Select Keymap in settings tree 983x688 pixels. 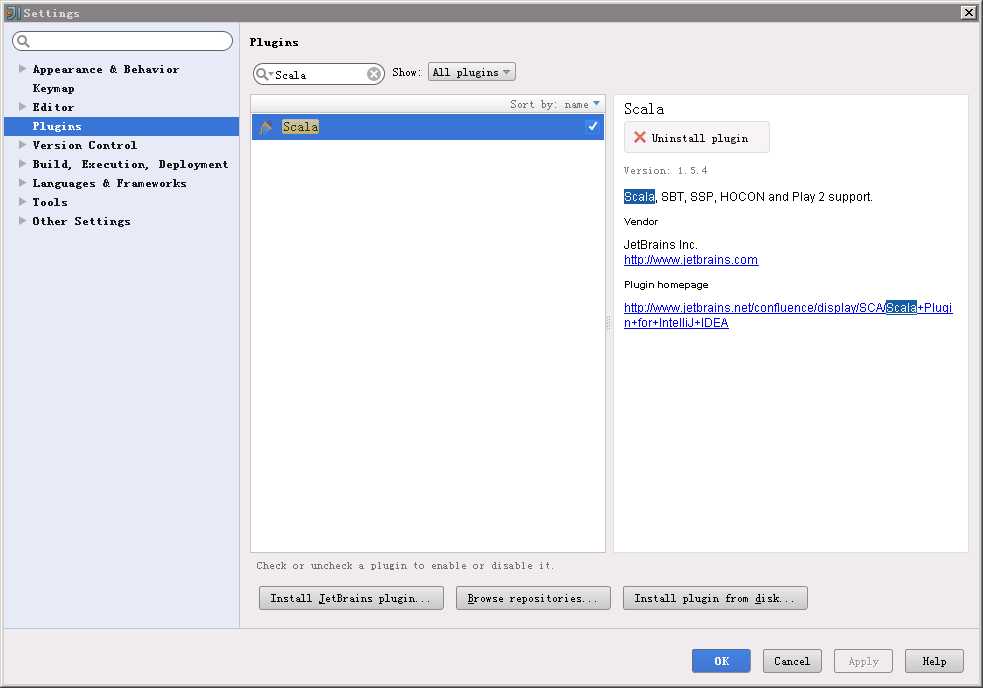(53, 88)
